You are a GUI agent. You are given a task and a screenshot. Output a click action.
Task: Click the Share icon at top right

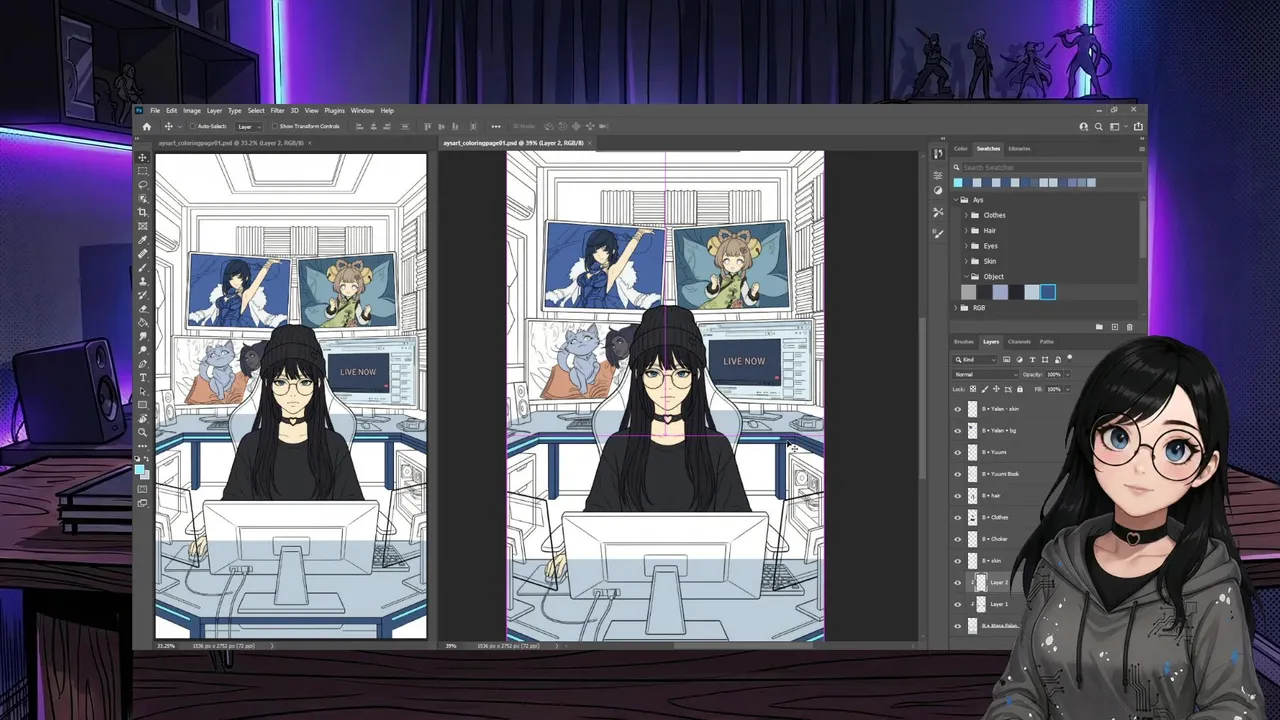1138,126
